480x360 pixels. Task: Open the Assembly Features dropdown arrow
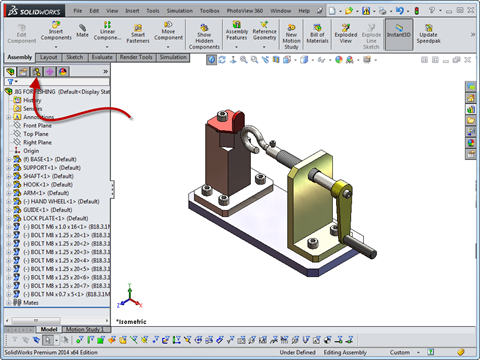coord(236,47)
